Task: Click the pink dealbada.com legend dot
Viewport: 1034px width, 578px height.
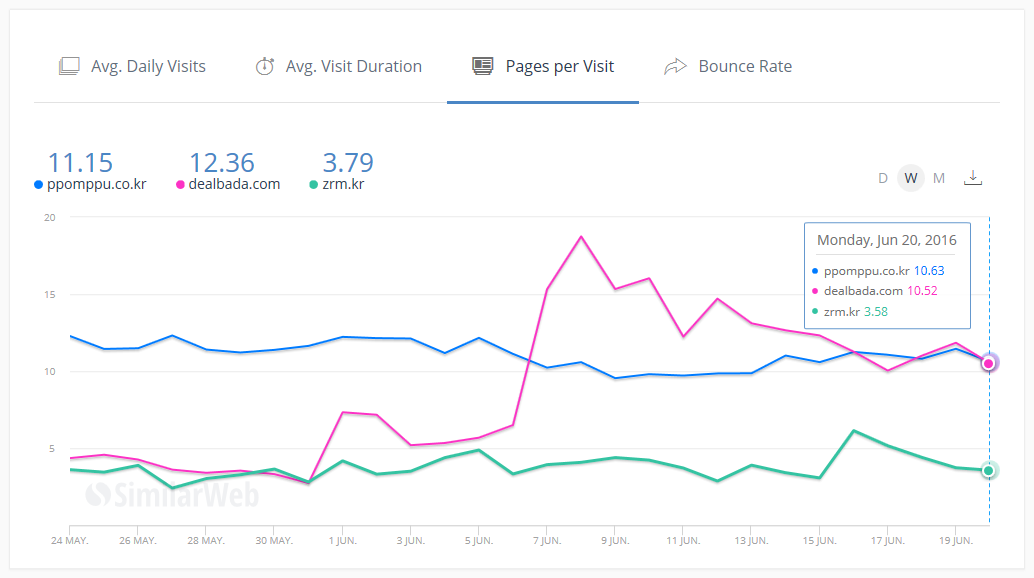Action: tap(181, 184)
